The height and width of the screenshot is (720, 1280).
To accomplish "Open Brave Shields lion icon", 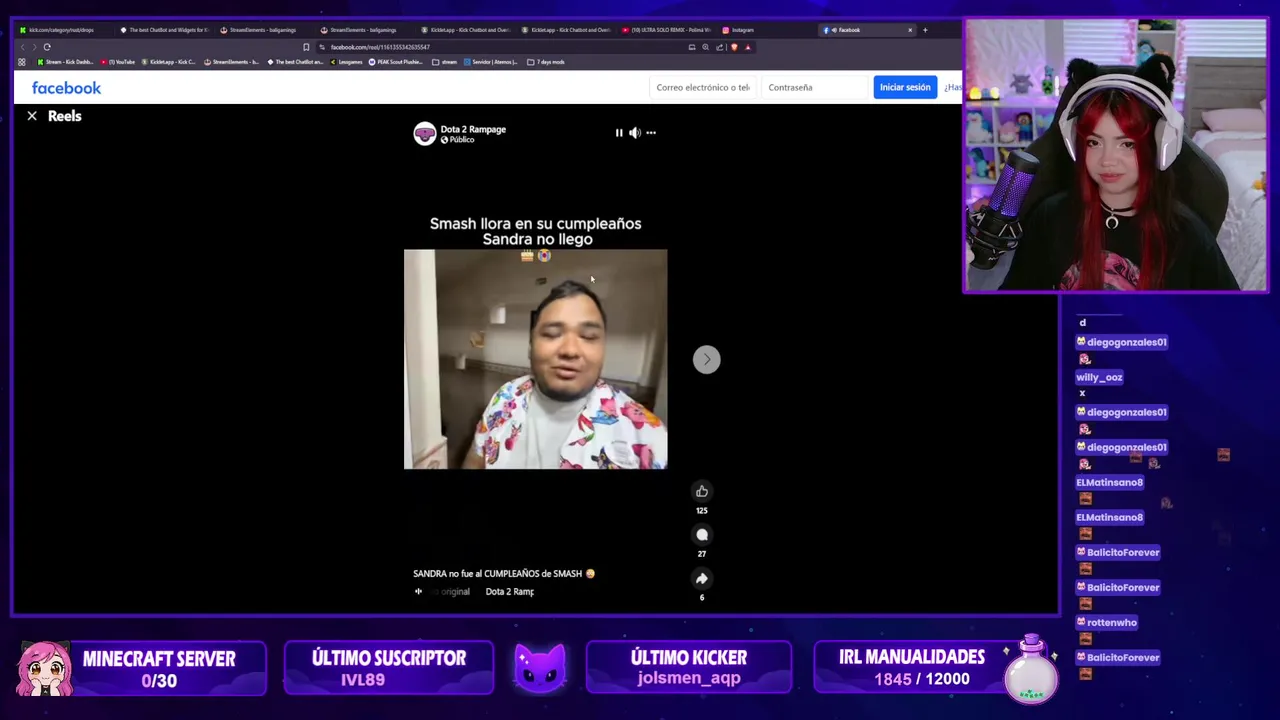I will [734, 47].
